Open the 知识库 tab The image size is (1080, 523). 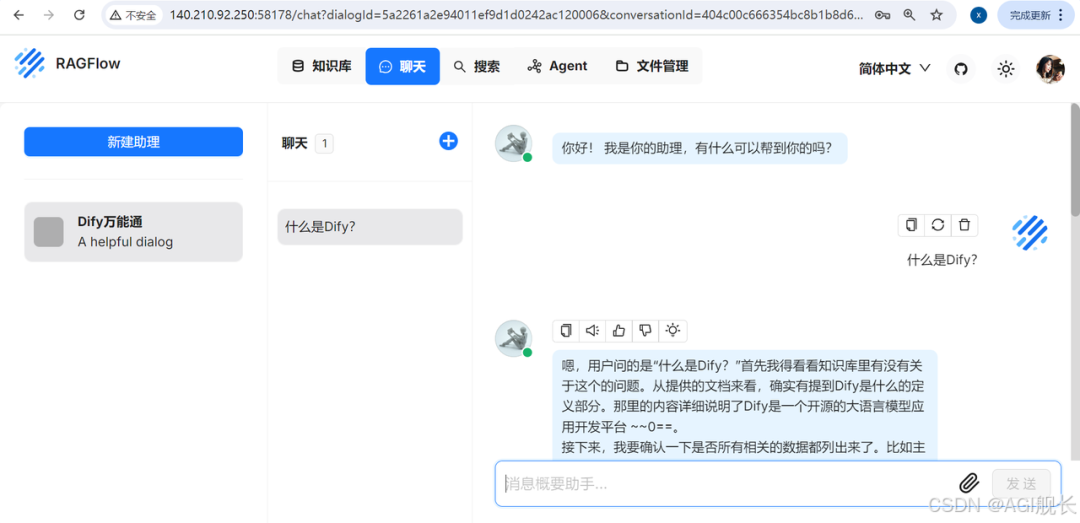322,66
